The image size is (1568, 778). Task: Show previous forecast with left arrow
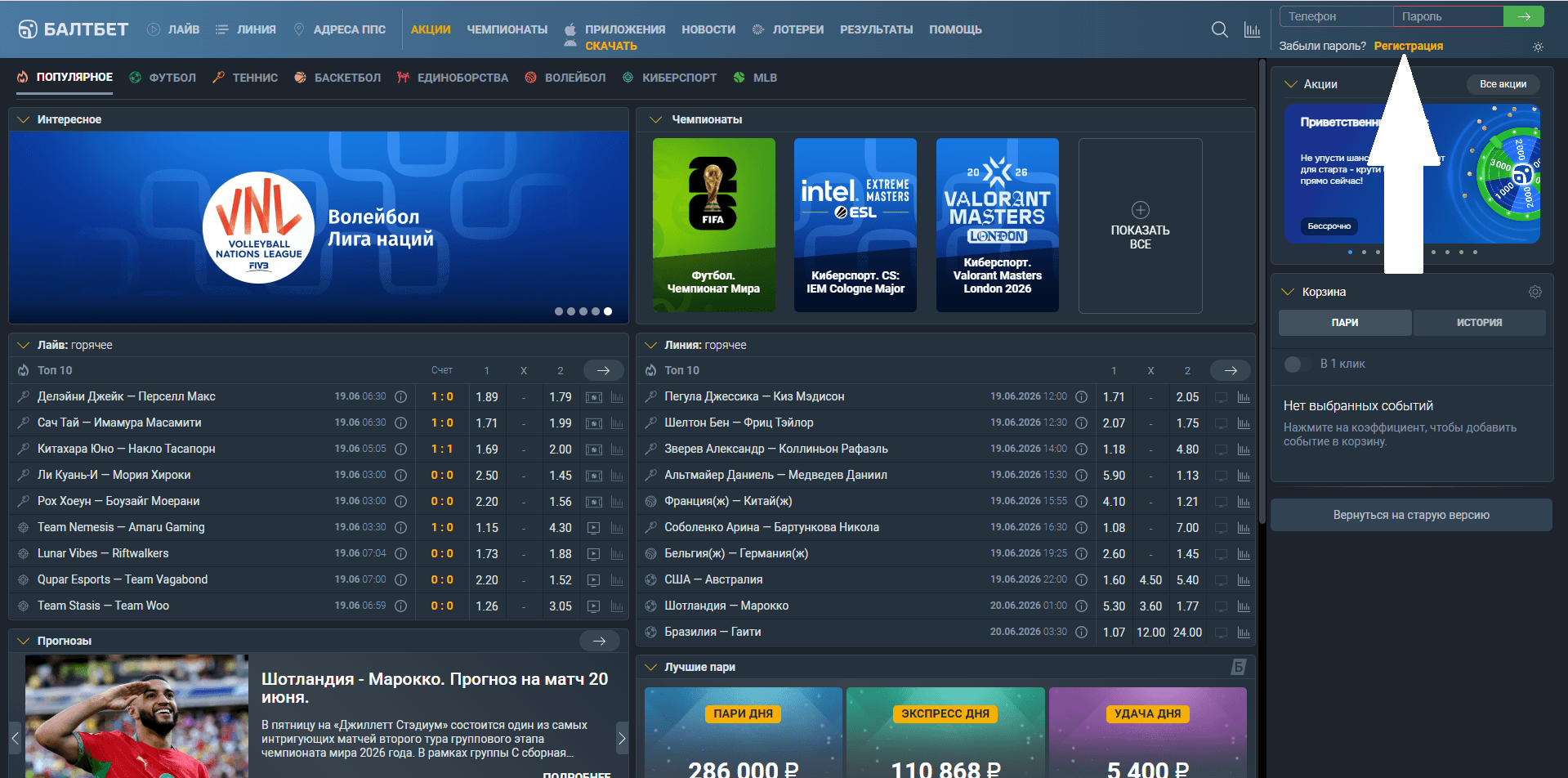point(15,738)
